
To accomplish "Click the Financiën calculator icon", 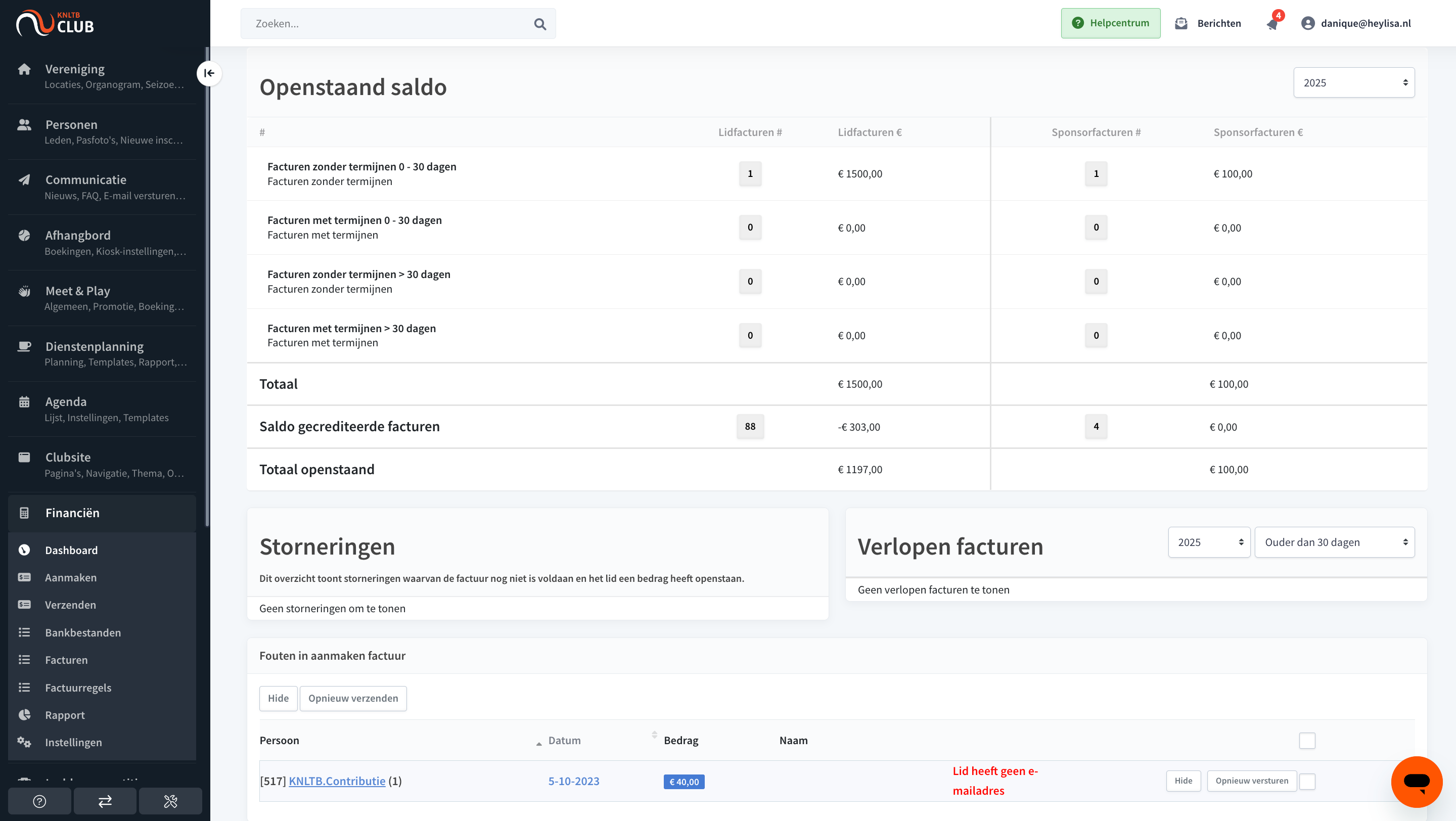I will (24, 513).
